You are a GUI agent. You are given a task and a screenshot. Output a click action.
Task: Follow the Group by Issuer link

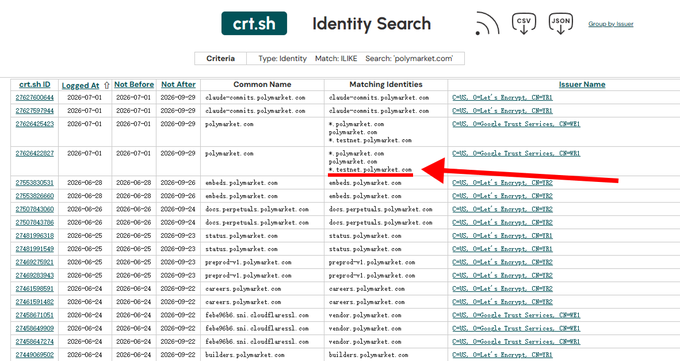(x=611, y=24)
